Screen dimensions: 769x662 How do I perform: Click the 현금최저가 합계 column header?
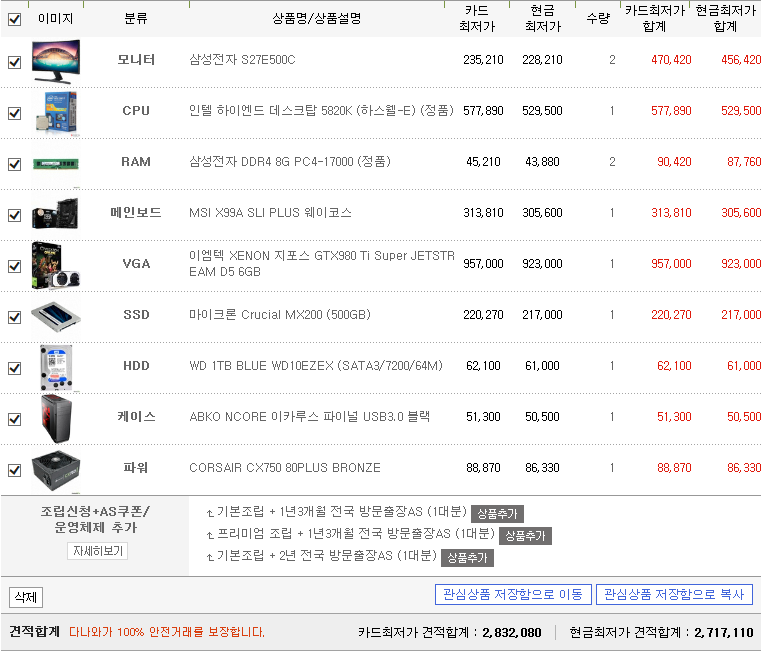point(725,19)
